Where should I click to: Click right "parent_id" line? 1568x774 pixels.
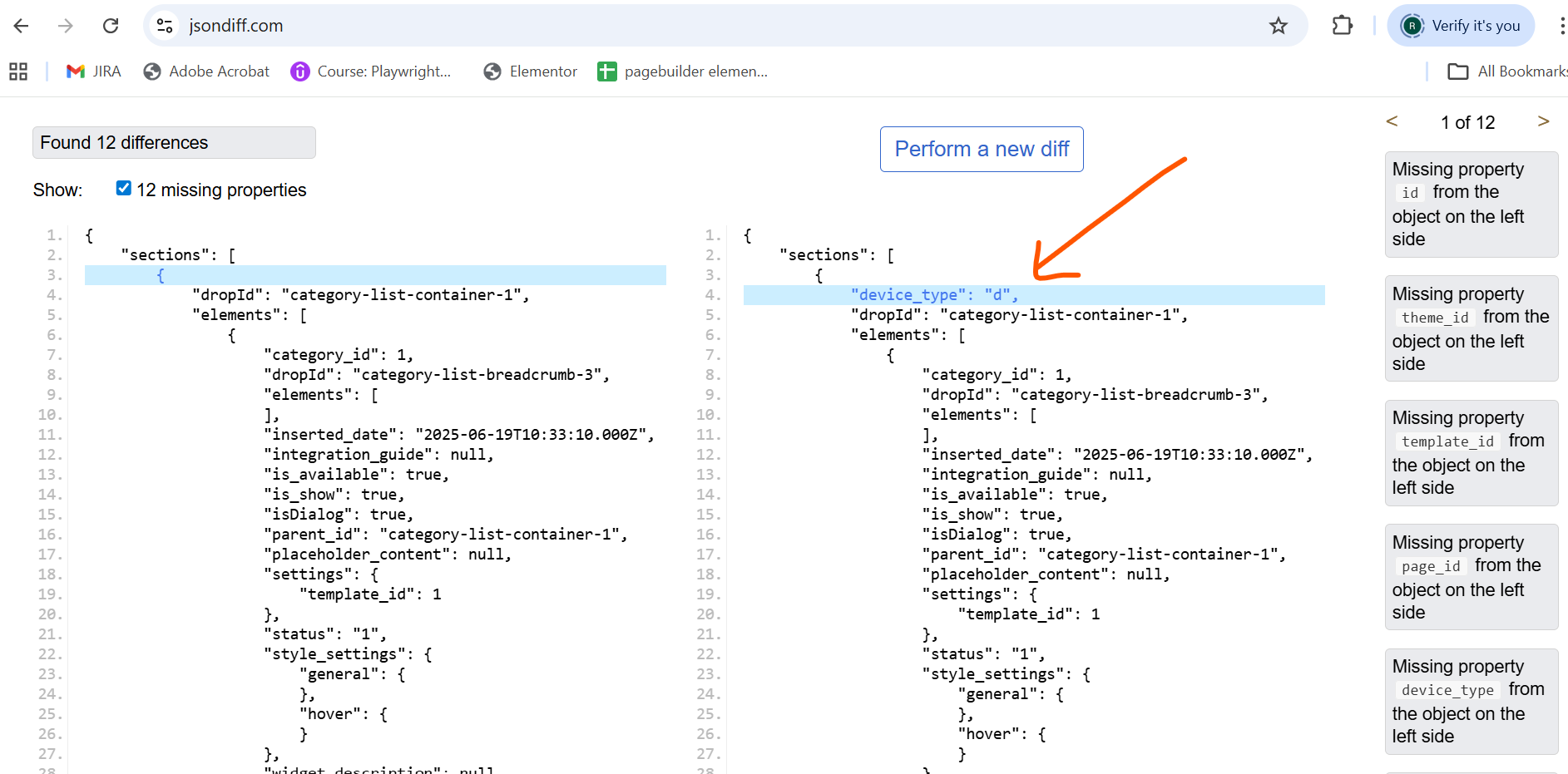1105,555
